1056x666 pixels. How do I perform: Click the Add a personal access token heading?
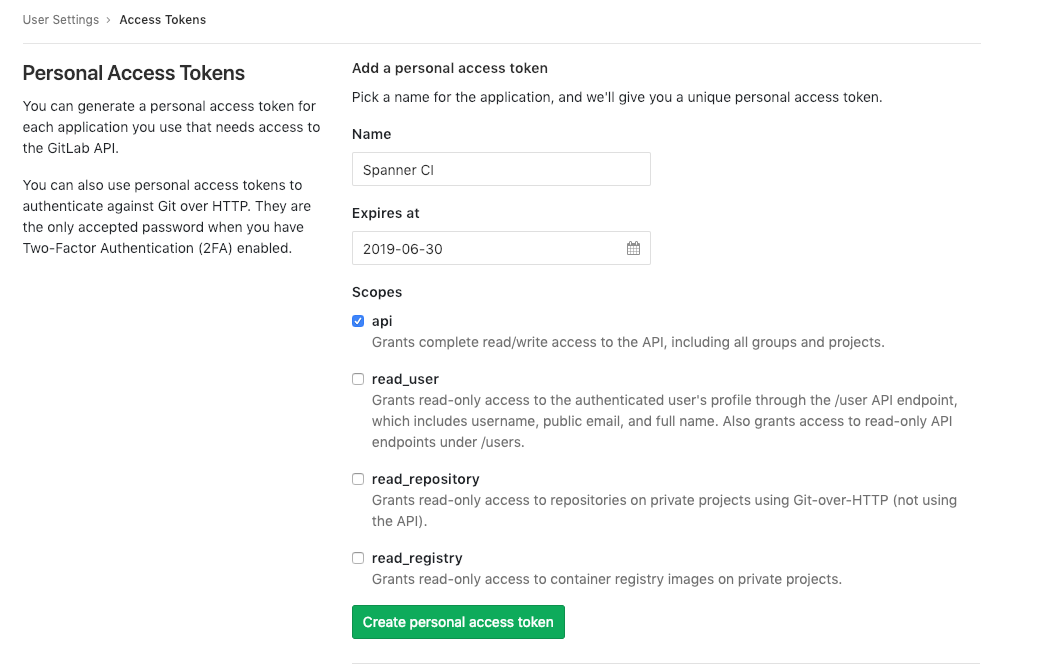tap(449, 68)
